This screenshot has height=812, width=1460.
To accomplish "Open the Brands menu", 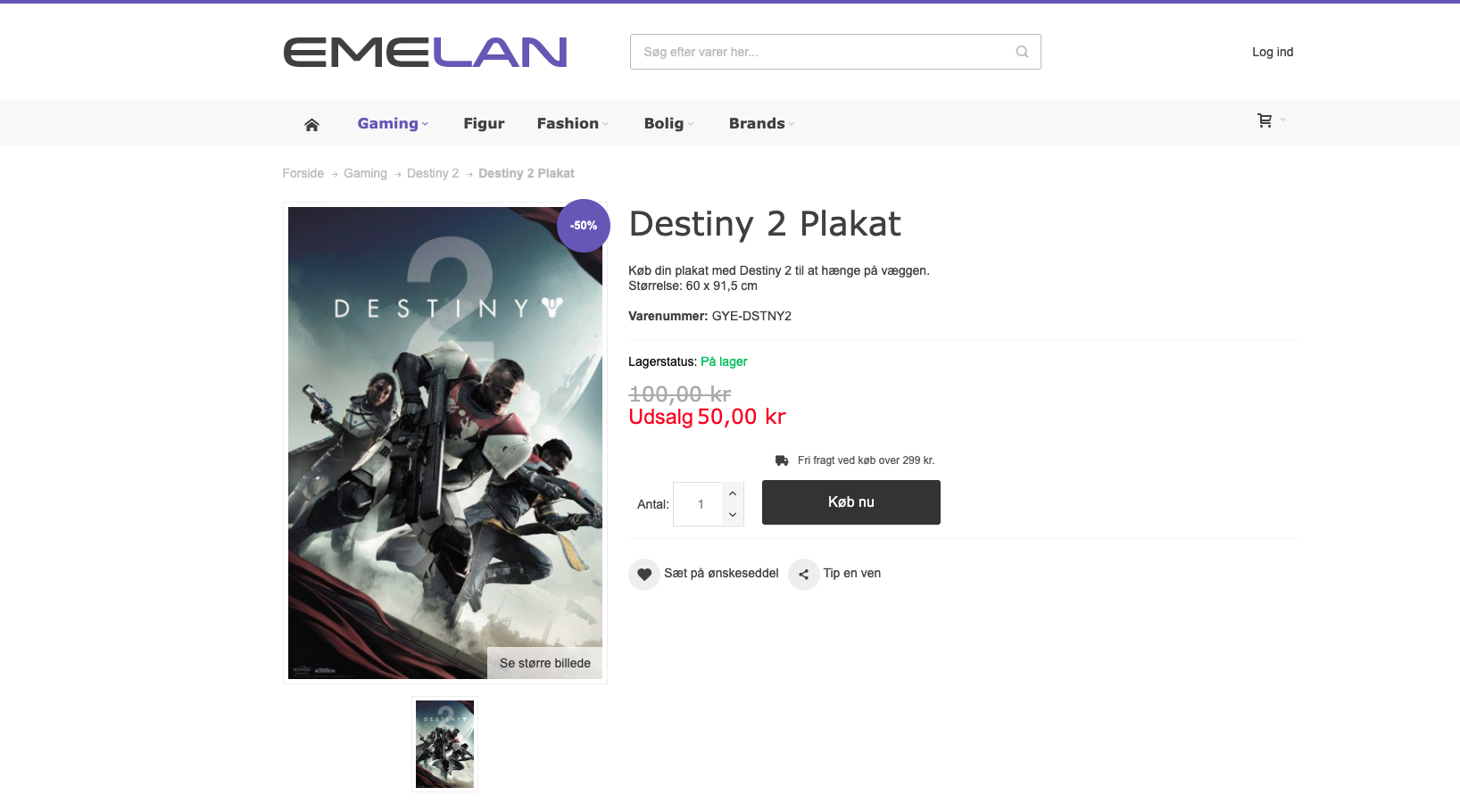I will coord(761,123).
